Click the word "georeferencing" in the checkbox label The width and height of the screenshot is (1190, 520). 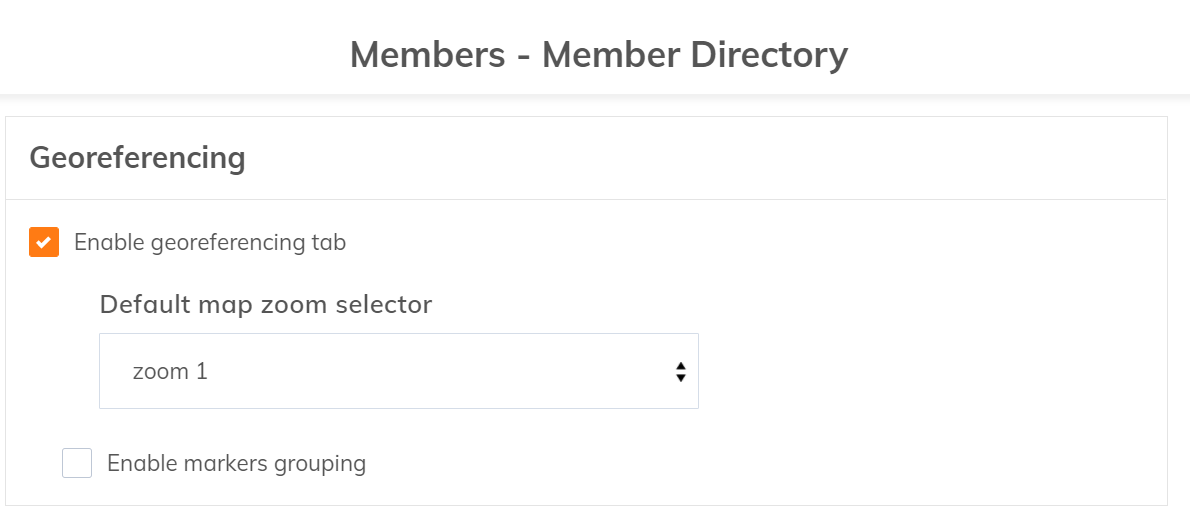pyautogui.click(x=220, y=242)
